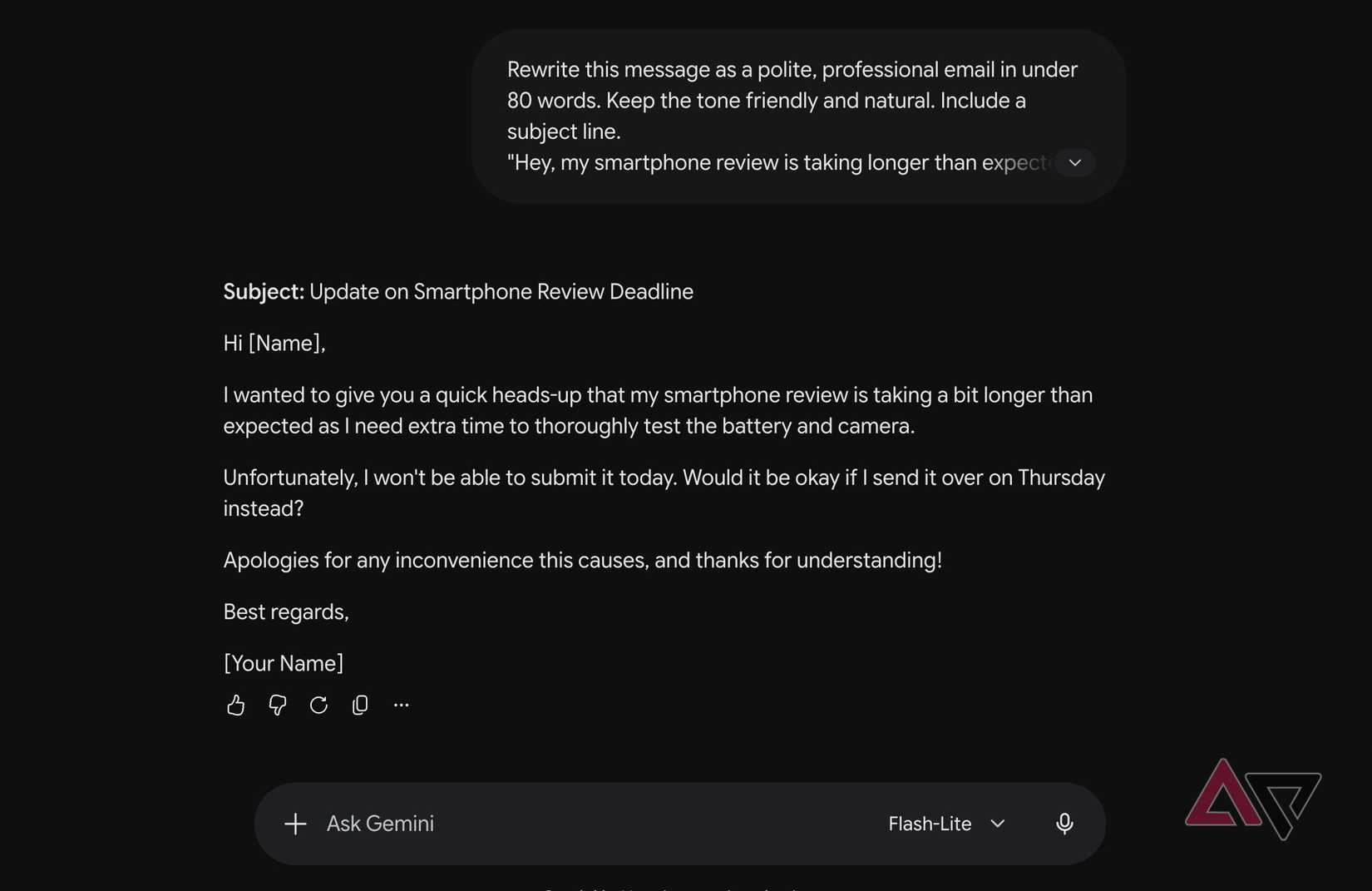
Task: Regenerate the response with the refresh icon
Action: coord(318,705)
